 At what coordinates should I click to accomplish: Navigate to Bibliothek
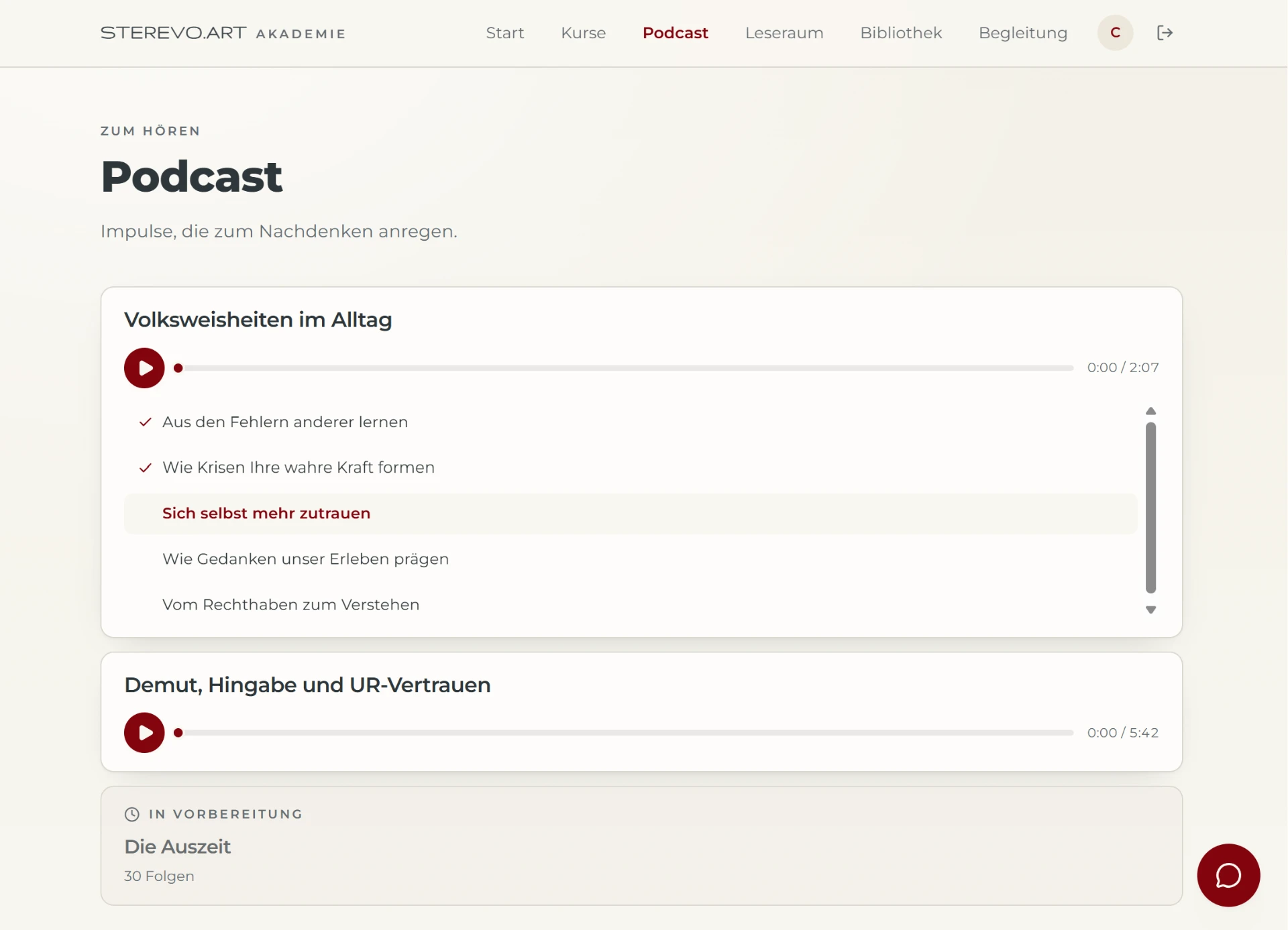[900, 33]
